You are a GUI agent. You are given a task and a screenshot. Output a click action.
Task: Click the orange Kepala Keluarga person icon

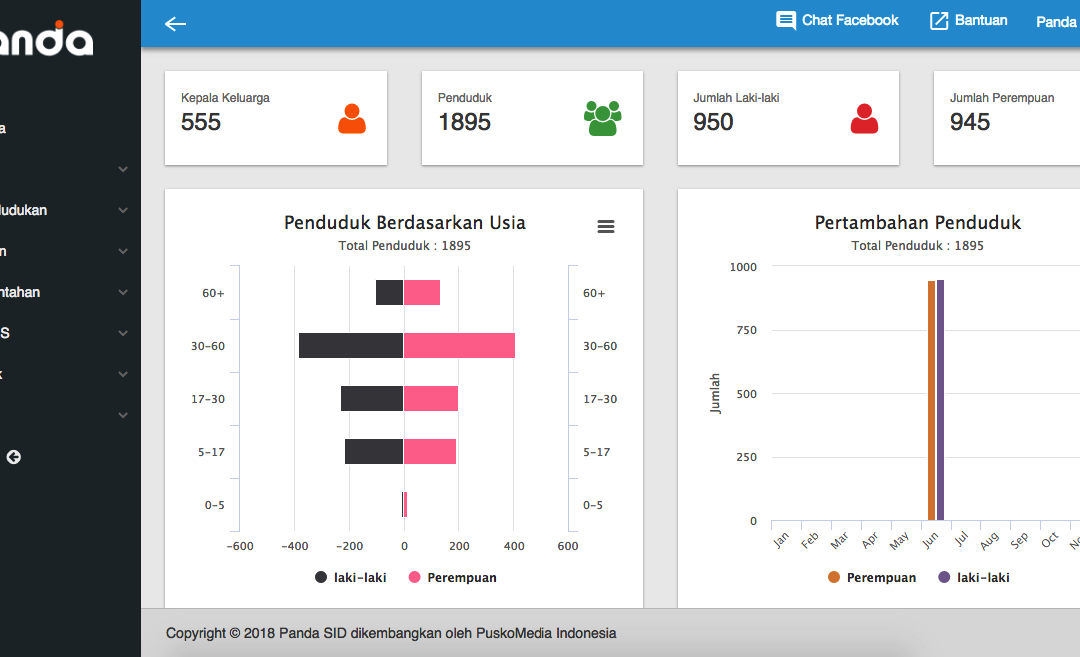pos(352,118)
